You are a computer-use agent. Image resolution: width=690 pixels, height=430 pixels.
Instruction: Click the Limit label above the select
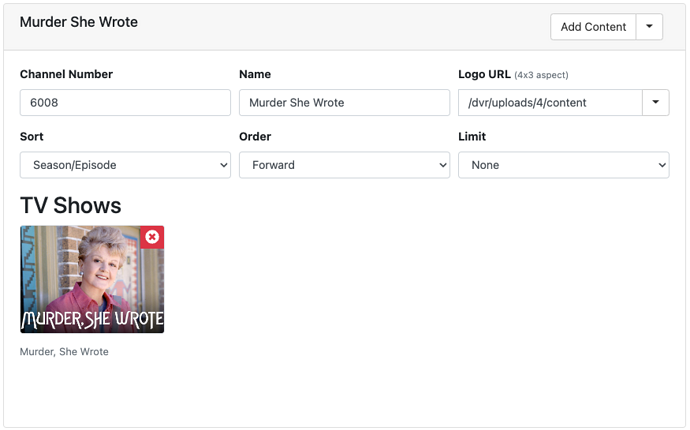(x=472, y=136)
